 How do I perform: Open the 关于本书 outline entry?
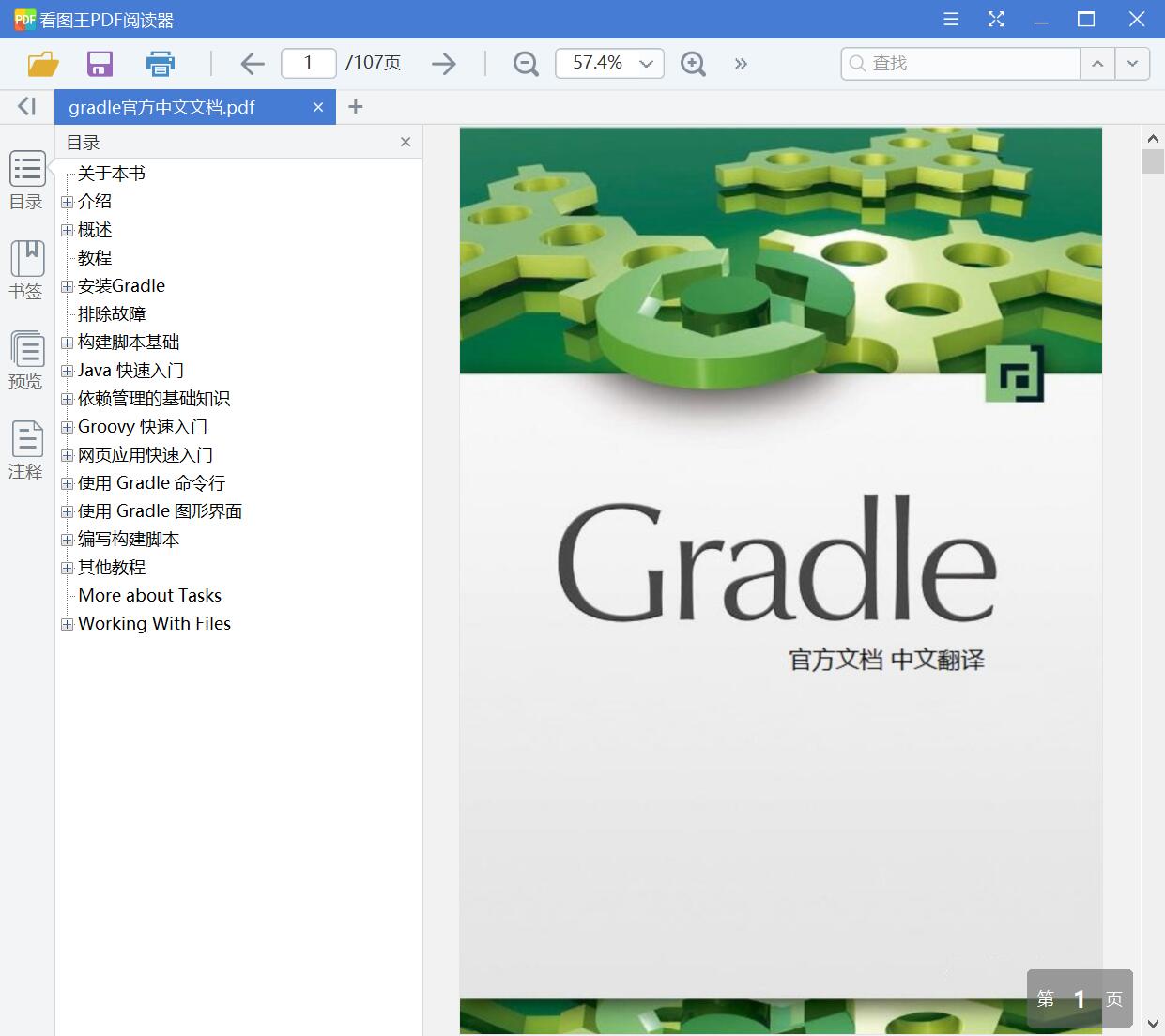[x=112, y=174]
